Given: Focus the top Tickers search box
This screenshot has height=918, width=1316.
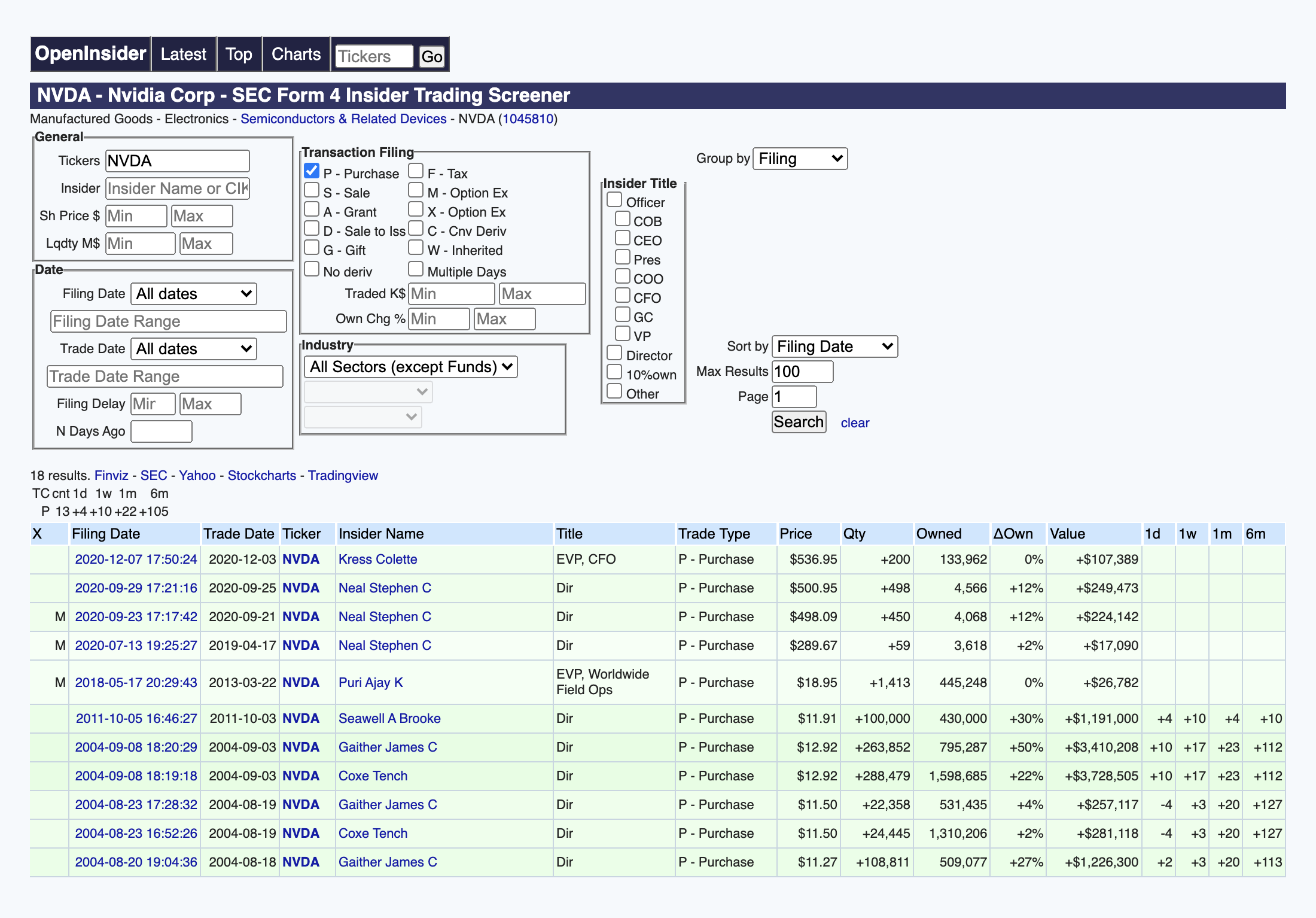Looking at the screenshot, I should [374, 57].
